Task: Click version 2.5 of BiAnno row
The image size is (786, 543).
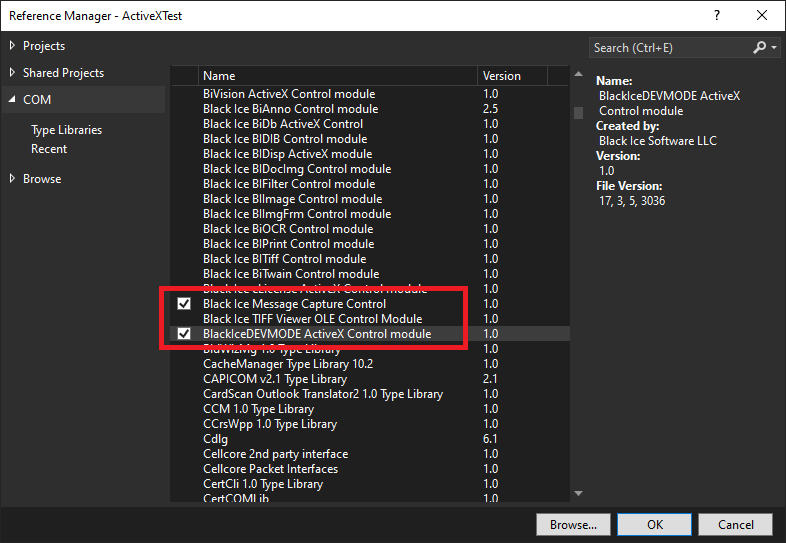Action: click(490, 109)
